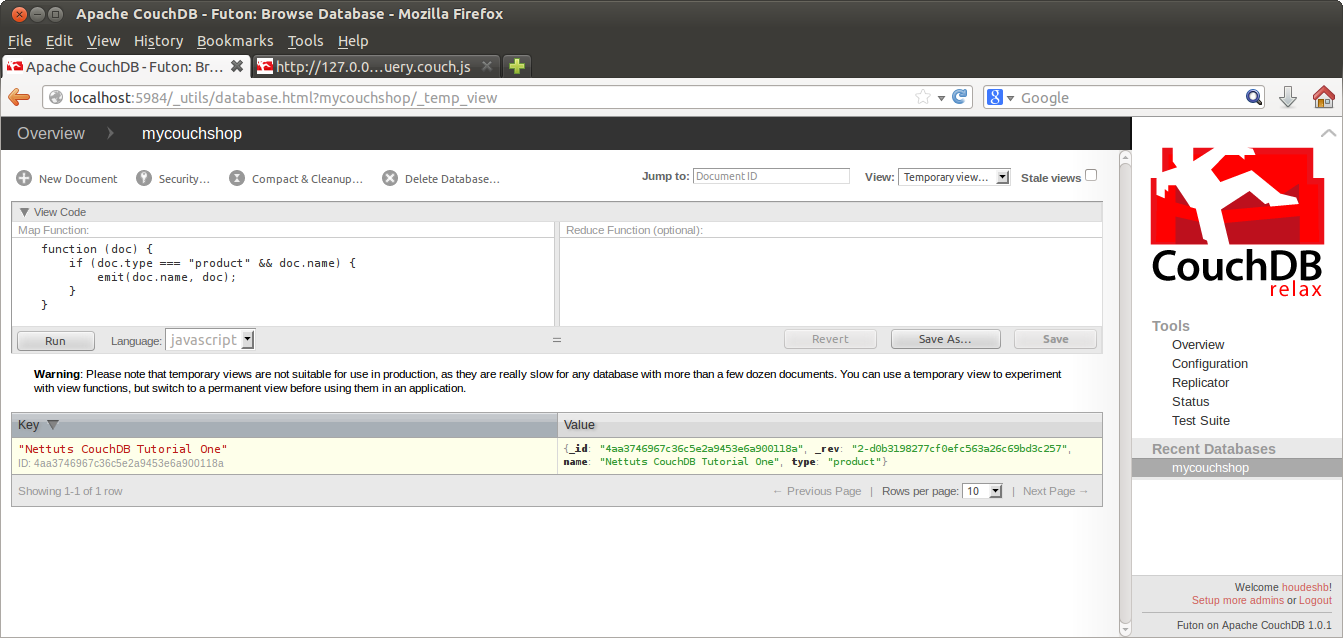Close the jquery.couch.js tab

tap(487, 67)
